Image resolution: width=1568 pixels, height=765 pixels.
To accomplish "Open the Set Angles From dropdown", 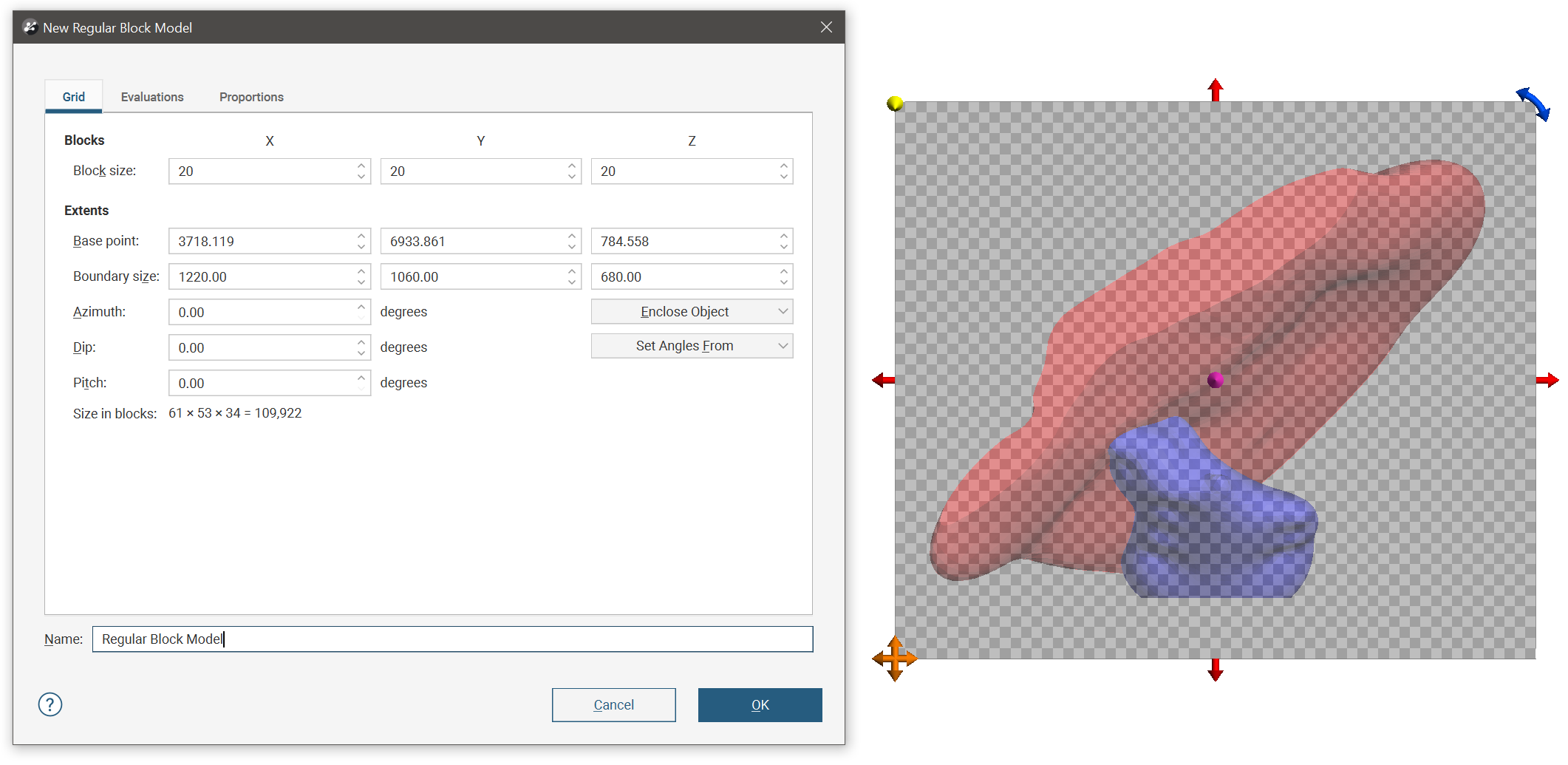I will [x=692, y=346].
